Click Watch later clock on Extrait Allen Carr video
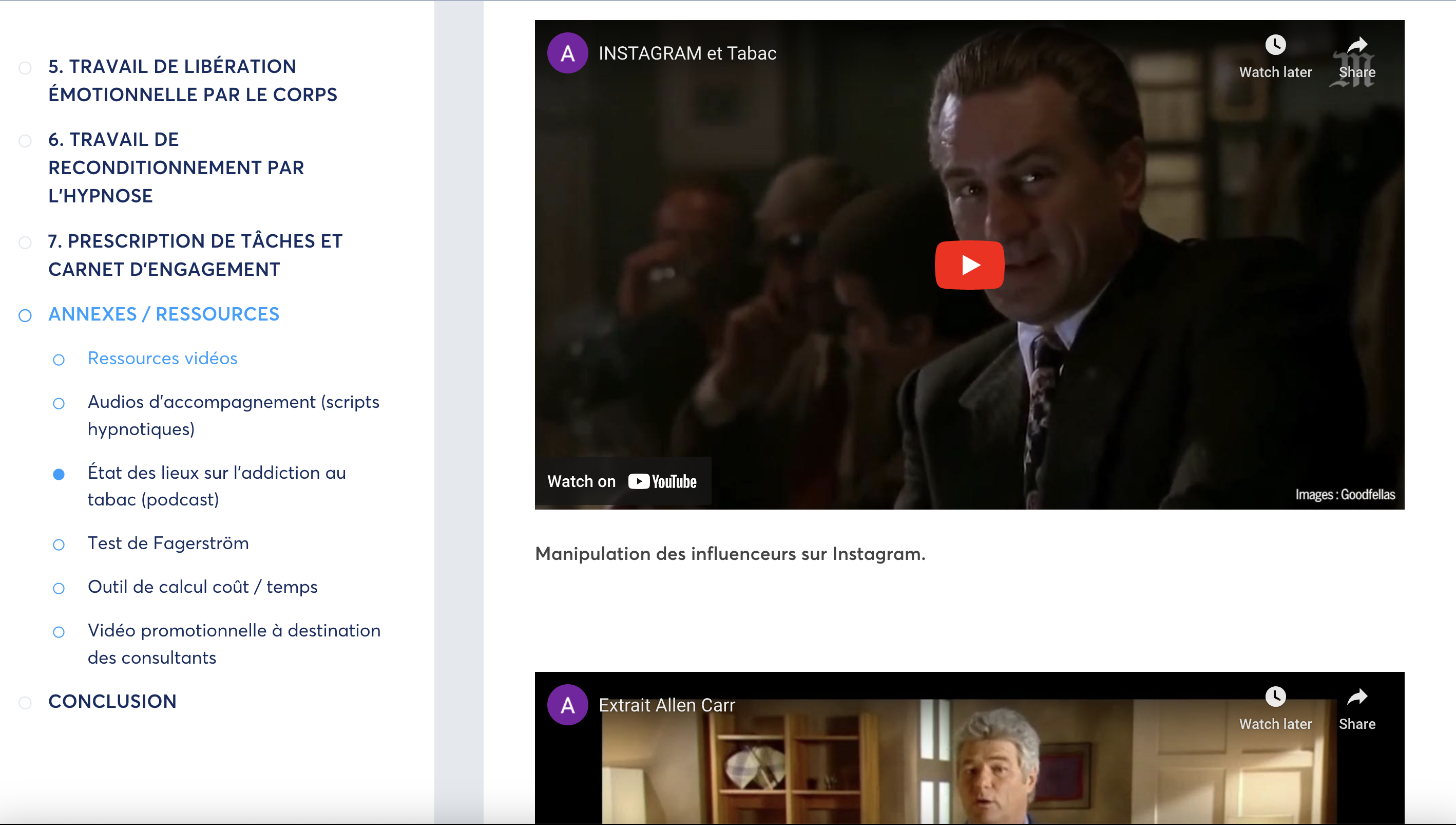 1275,696
